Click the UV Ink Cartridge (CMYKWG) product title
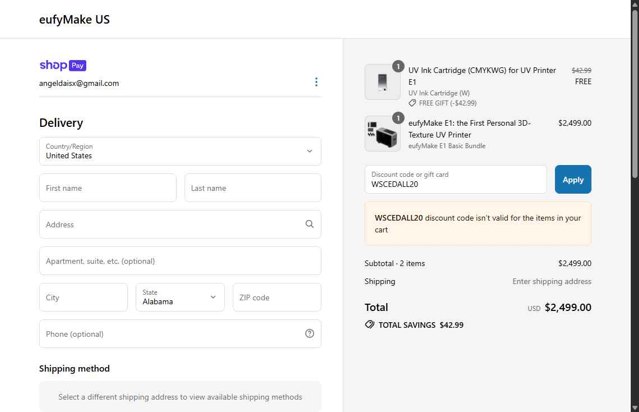The height and width of the screenshot is (412, 639). tap(482, 76)
